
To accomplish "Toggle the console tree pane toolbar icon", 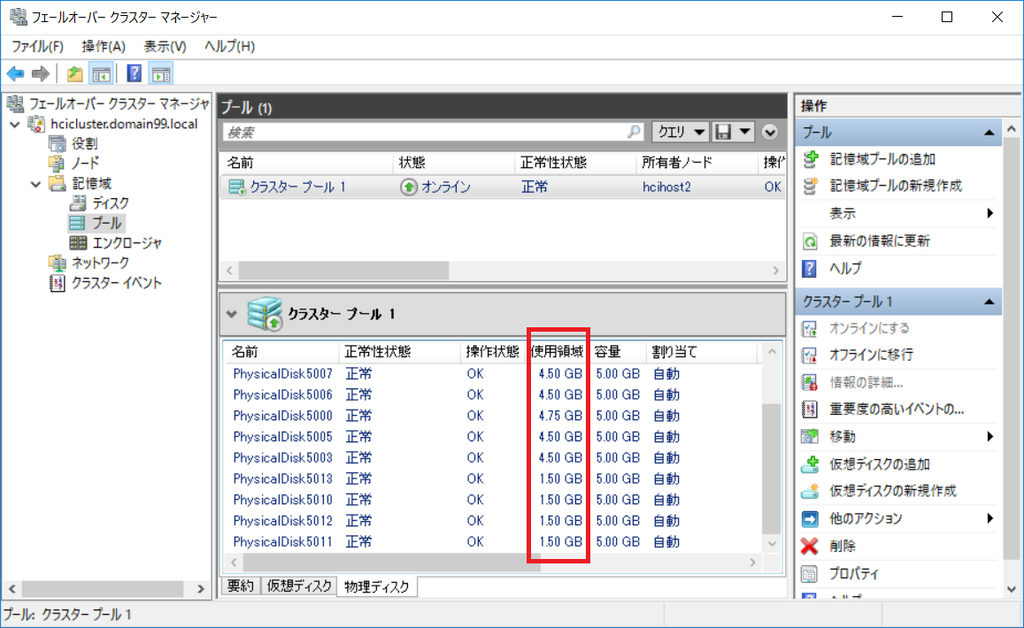I will pyautogui.click(x=101, y=74).
